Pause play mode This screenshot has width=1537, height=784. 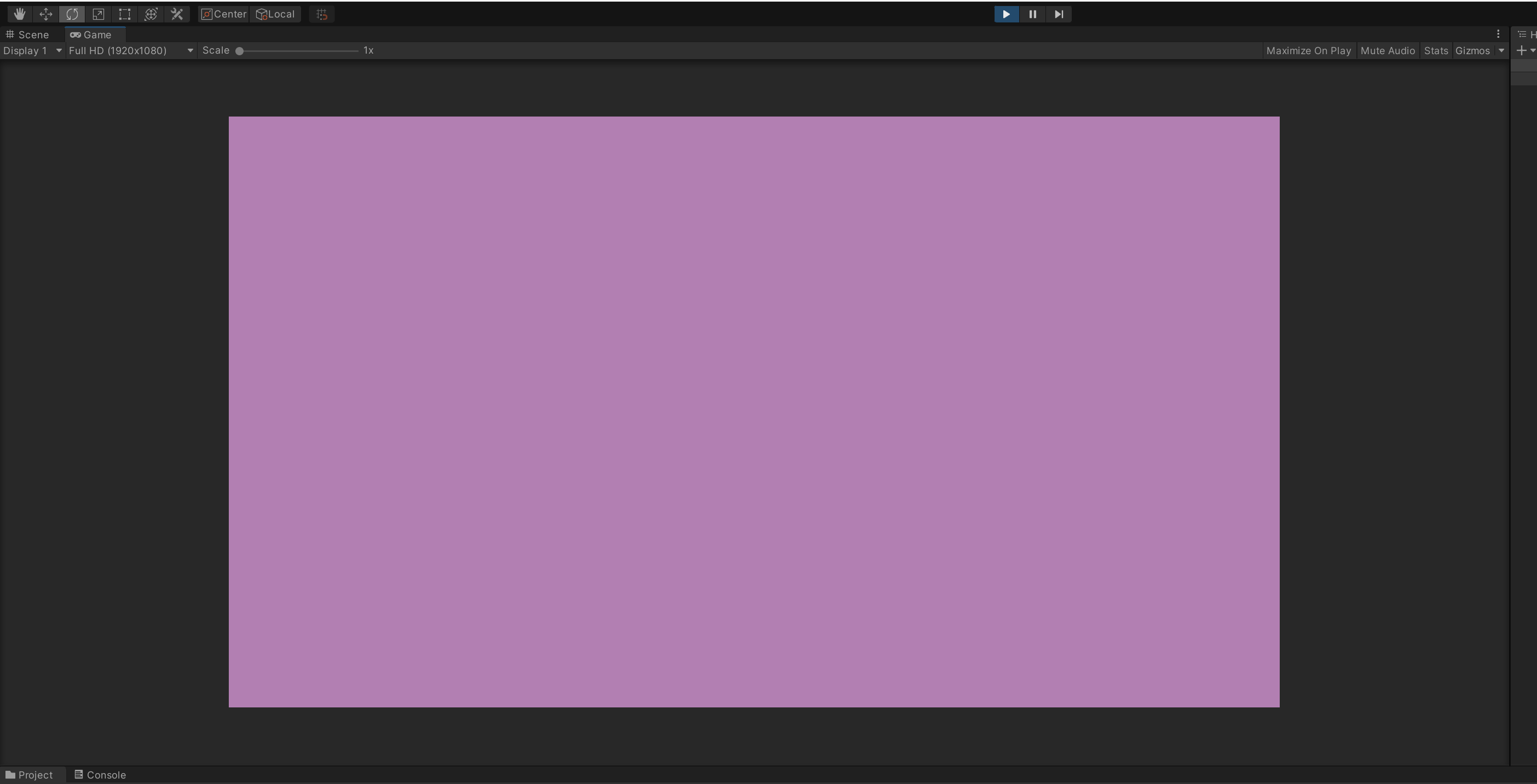[1032, 14]
